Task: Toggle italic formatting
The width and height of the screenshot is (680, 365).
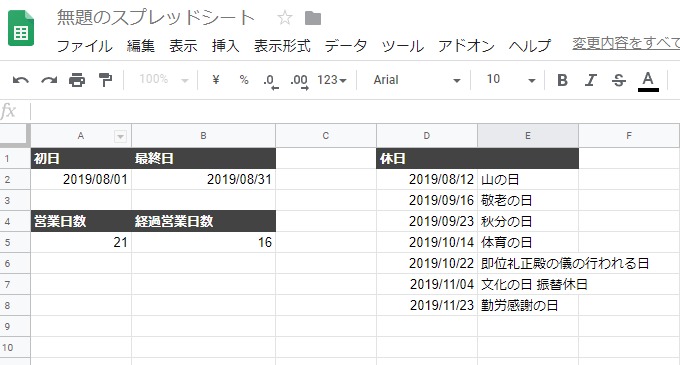Action: coord(591,80)
